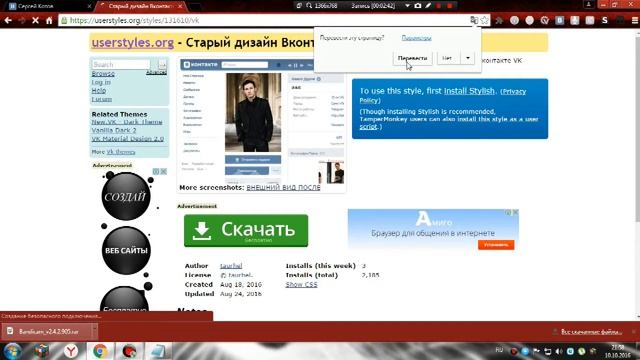Viewport: 640px width, 360px height.
Task: Go back with the browser back arrow
Action: coord(8,20)
